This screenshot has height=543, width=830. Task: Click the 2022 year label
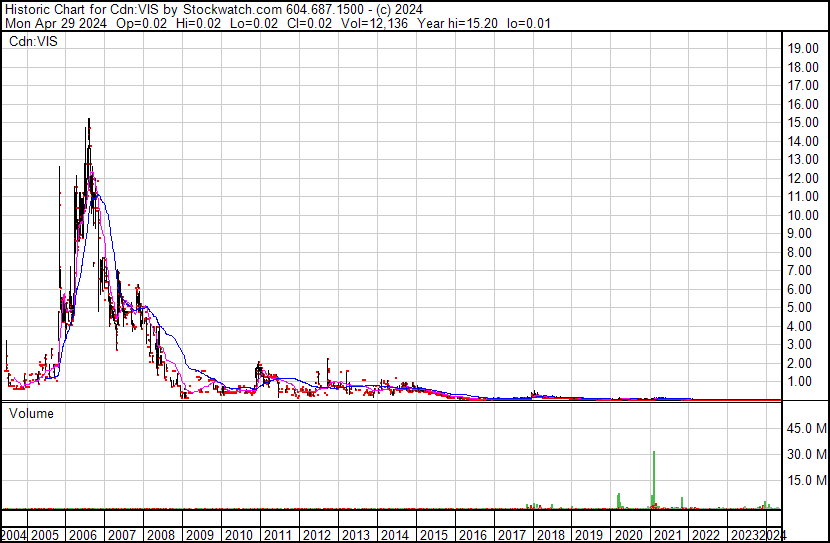pos(706,535)
